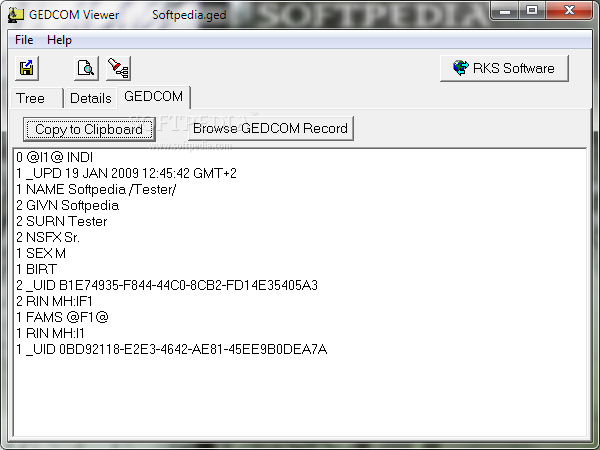
Task: Click Copy to Clipboard button
Action: point(89,129)
